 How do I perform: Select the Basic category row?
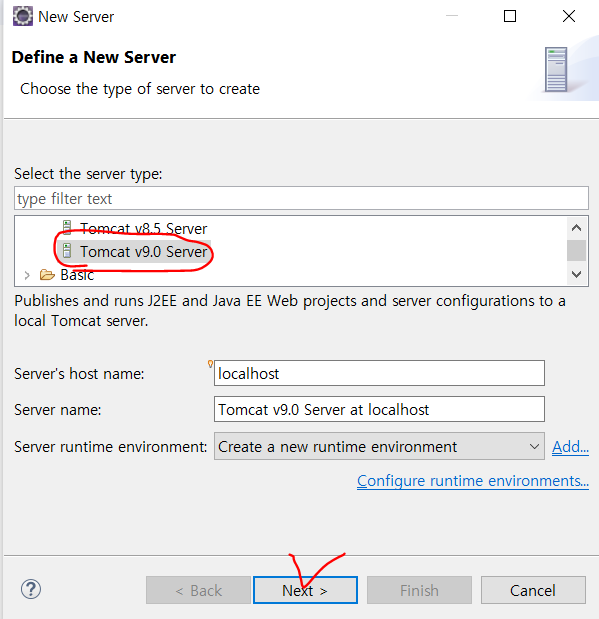pyautogui.click(x=77, y=275)
